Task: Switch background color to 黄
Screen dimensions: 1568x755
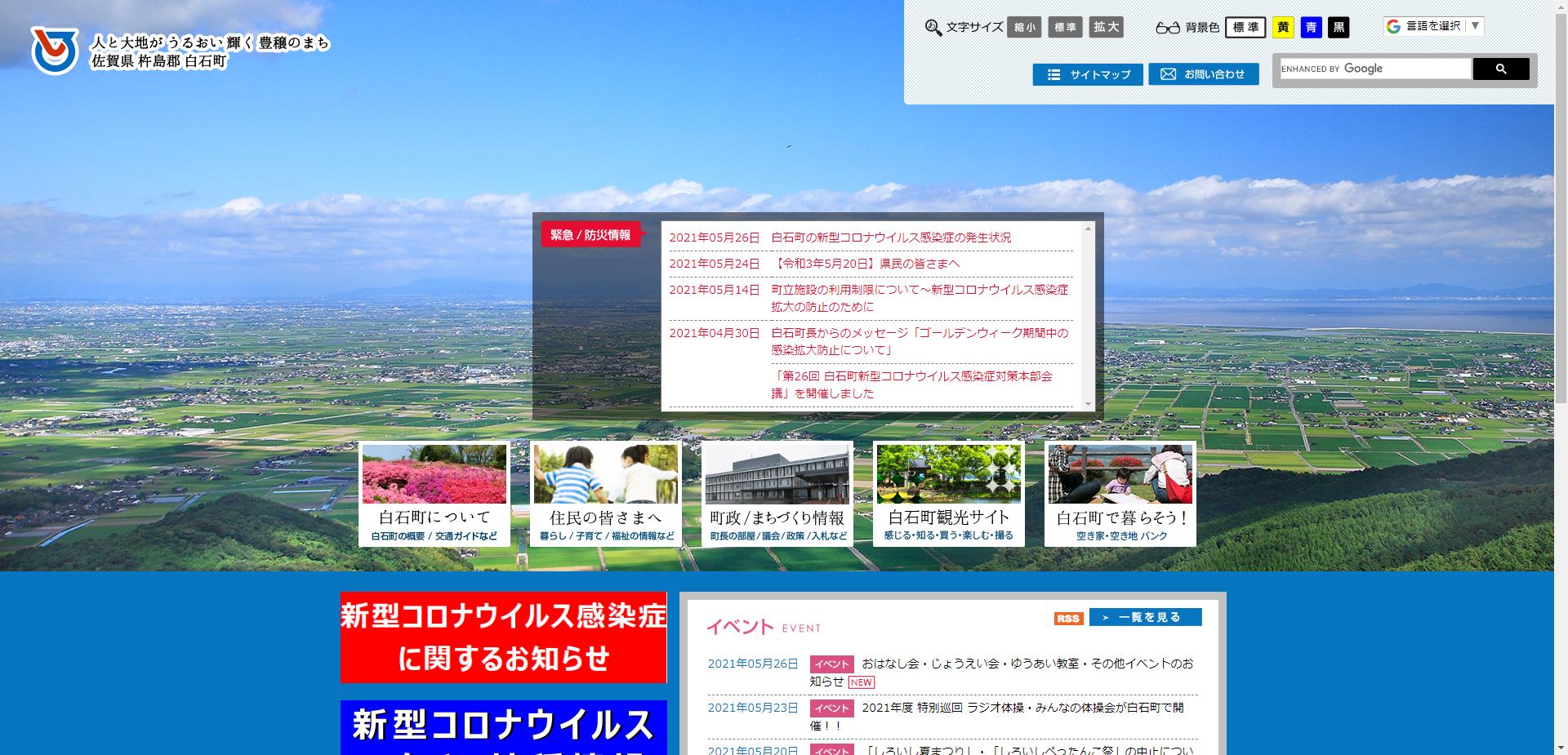Action: tap(1284, 27)
